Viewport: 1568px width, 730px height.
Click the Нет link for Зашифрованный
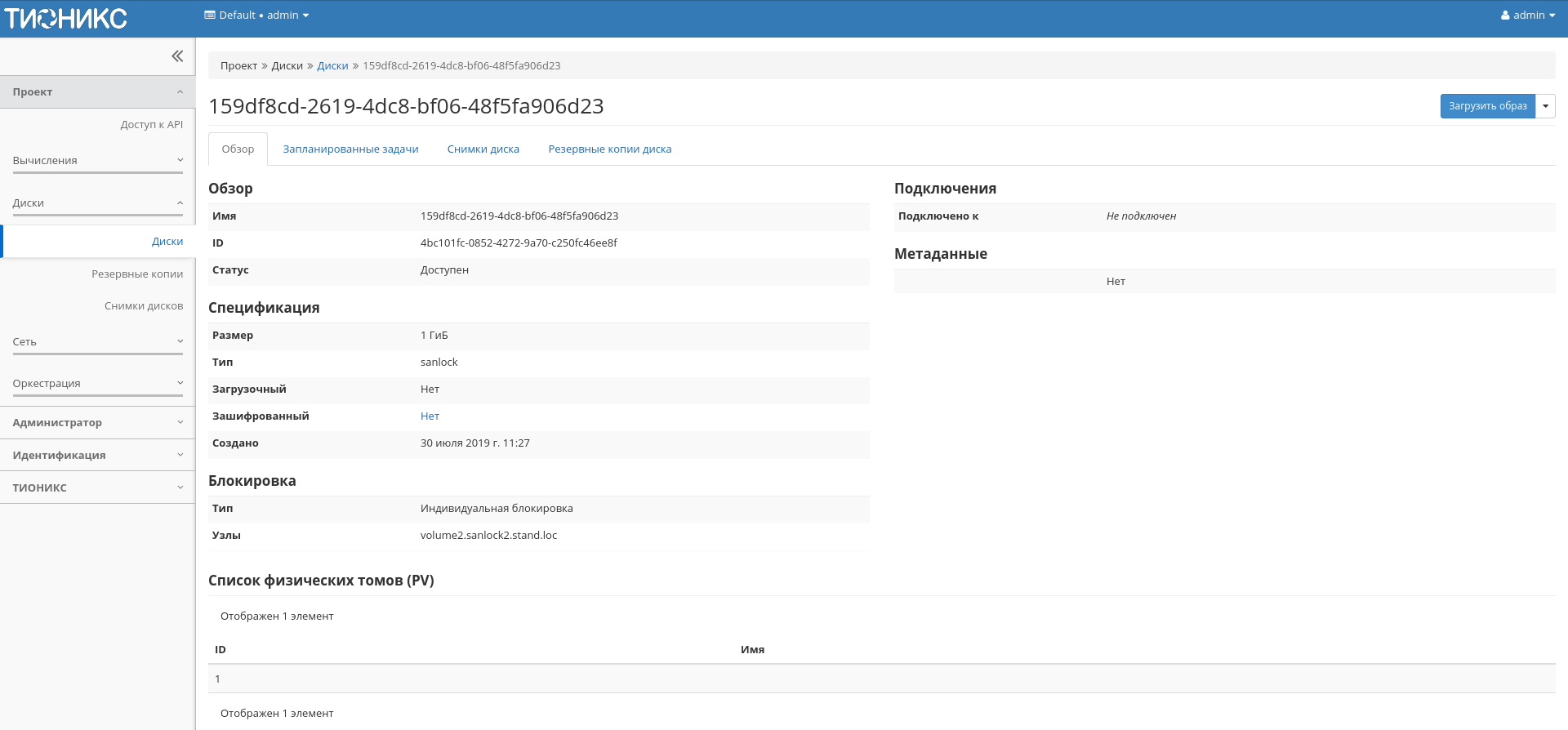430,416
